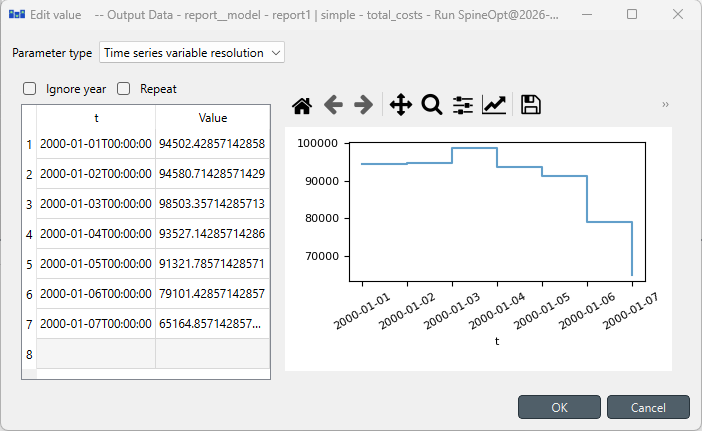Click the back arrow in plot toolbar
Viewport: 702px width, 431px height.
333,105
